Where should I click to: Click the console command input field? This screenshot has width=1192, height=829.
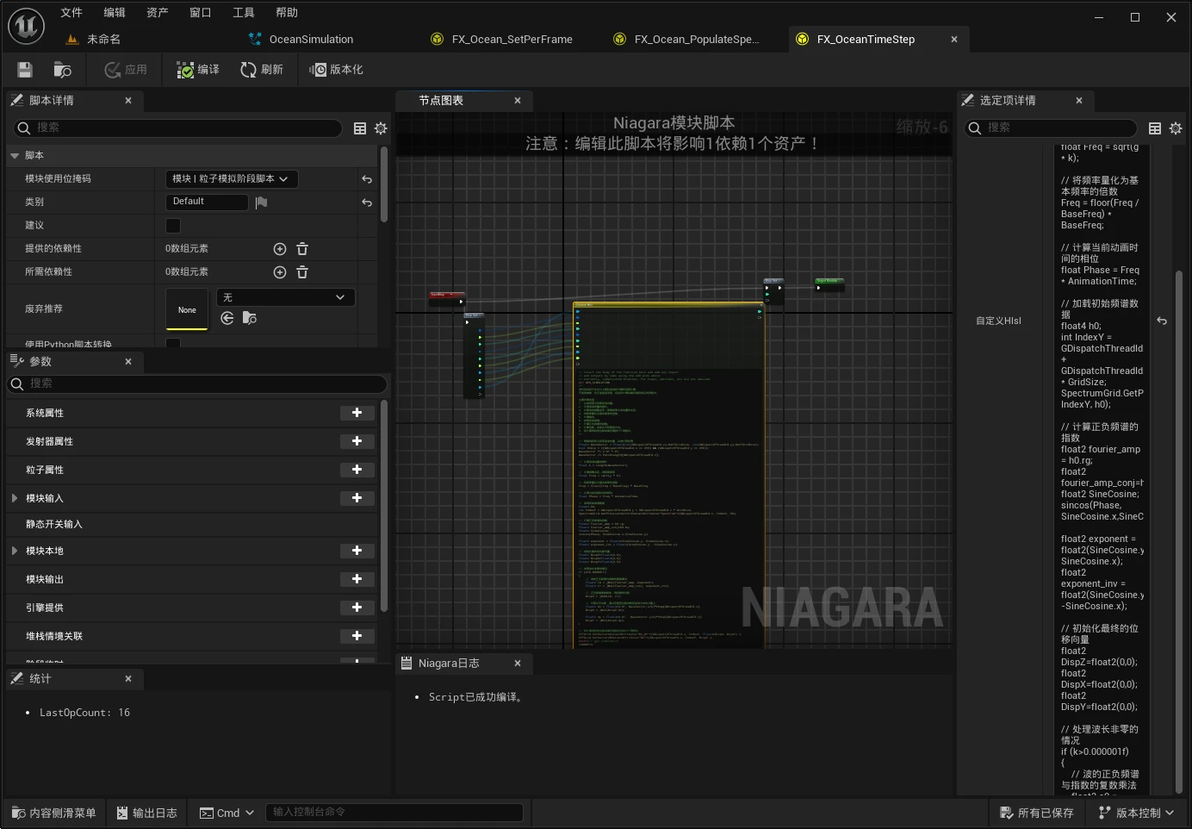click(x=395, y=812)
